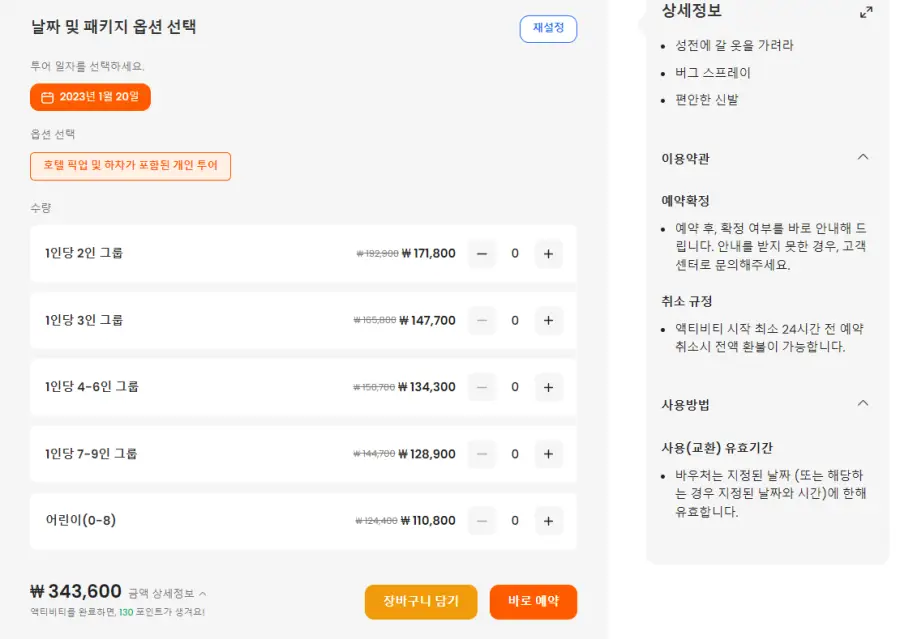Viewport: 900px width, 639px height.
Task: Click the 재설정 reset button
Action: [548, 28]
